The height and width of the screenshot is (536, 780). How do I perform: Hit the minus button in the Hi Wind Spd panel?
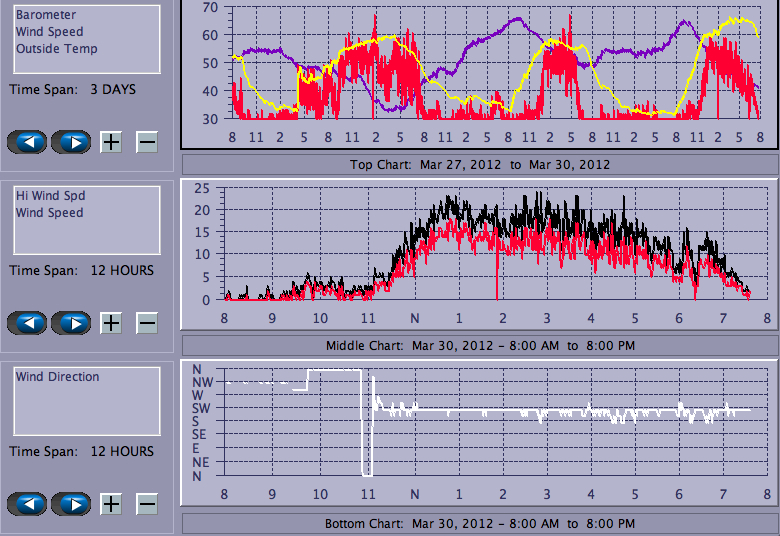click(147, 323)
